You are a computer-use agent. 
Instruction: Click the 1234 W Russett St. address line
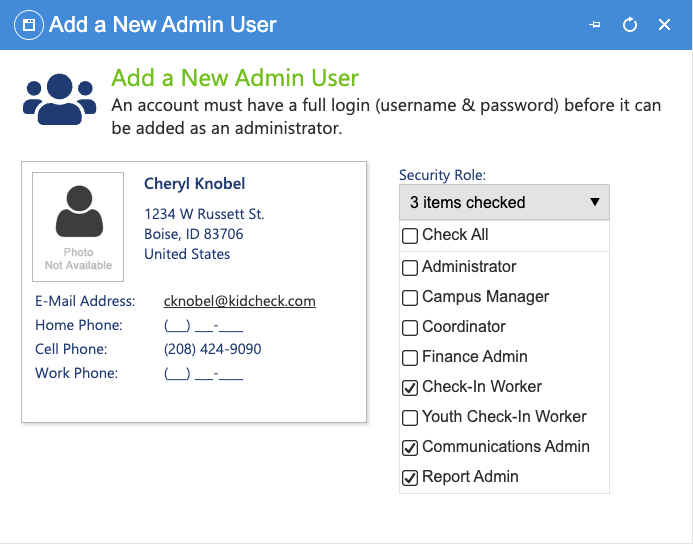[x=204, y=214]
